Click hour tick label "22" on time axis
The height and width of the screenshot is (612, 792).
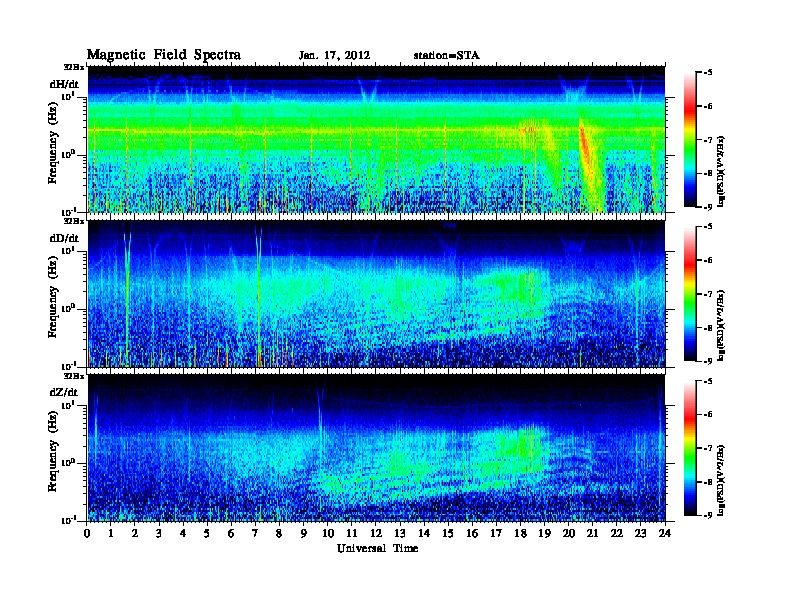point(617,533)
